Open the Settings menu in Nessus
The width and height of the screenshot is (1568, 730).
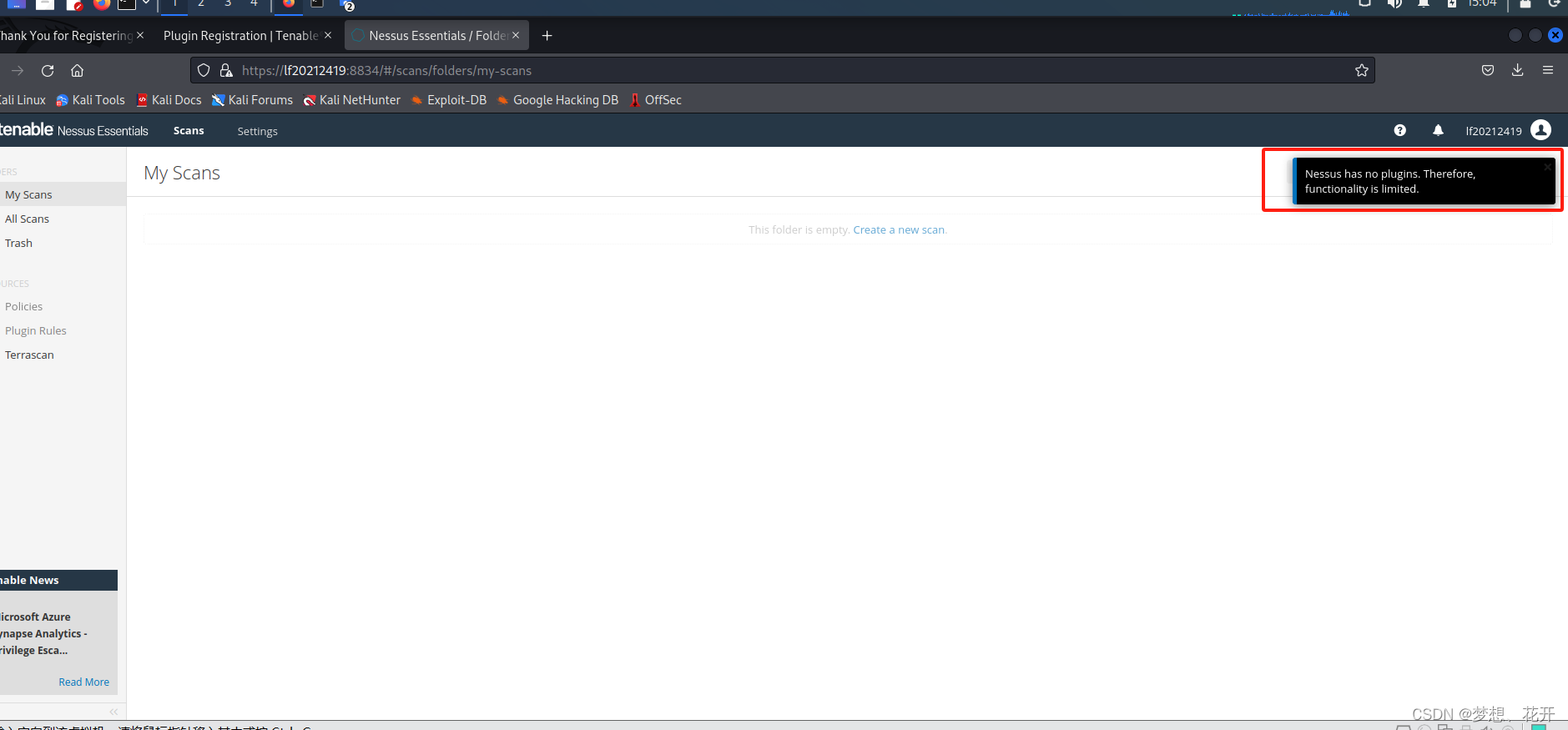[257, 131]
